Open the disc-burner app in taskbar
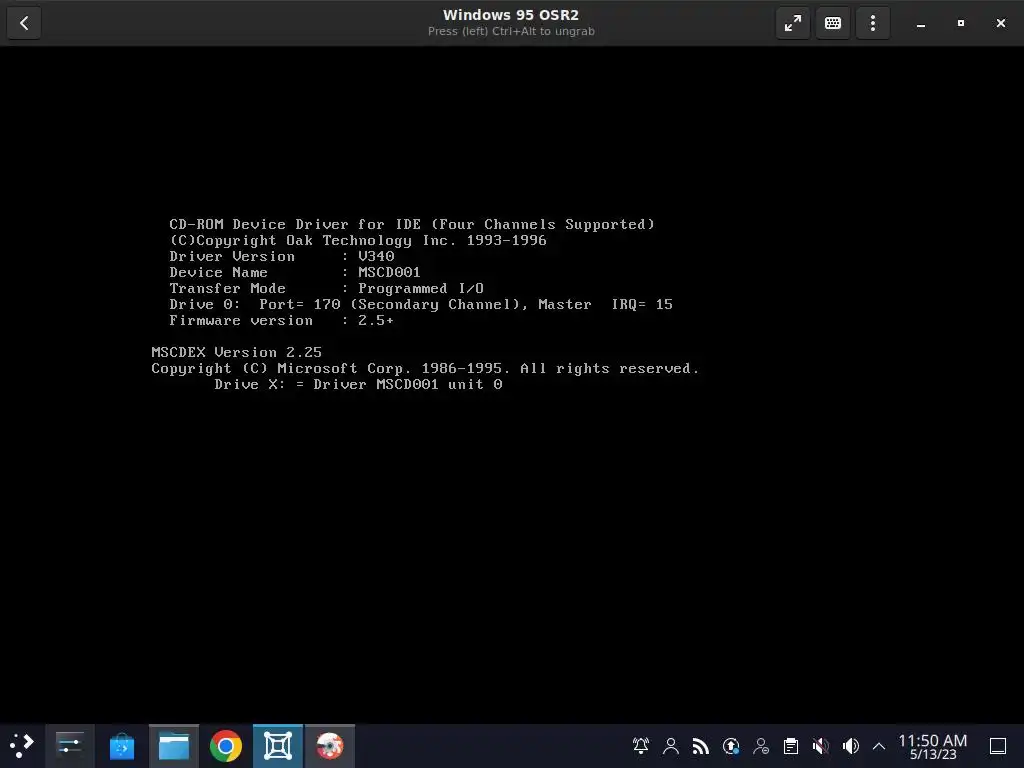Viewport: 1024px width, 768px height. point(330,746)
